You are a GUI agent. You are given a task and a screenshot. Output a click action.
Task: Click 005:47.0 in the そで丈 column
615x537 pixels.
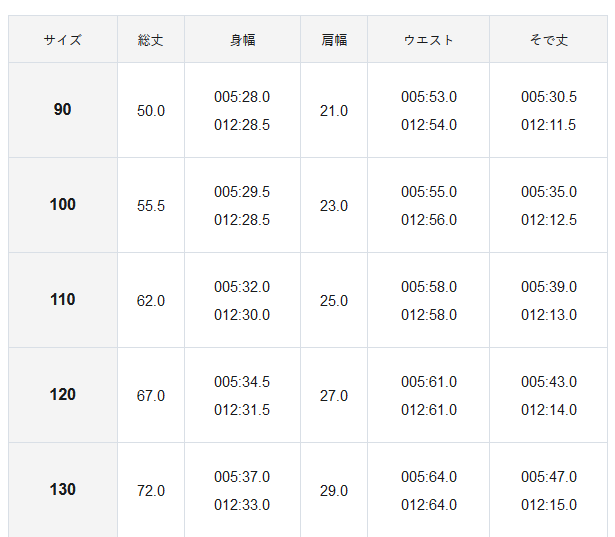[x=549, y=477]
